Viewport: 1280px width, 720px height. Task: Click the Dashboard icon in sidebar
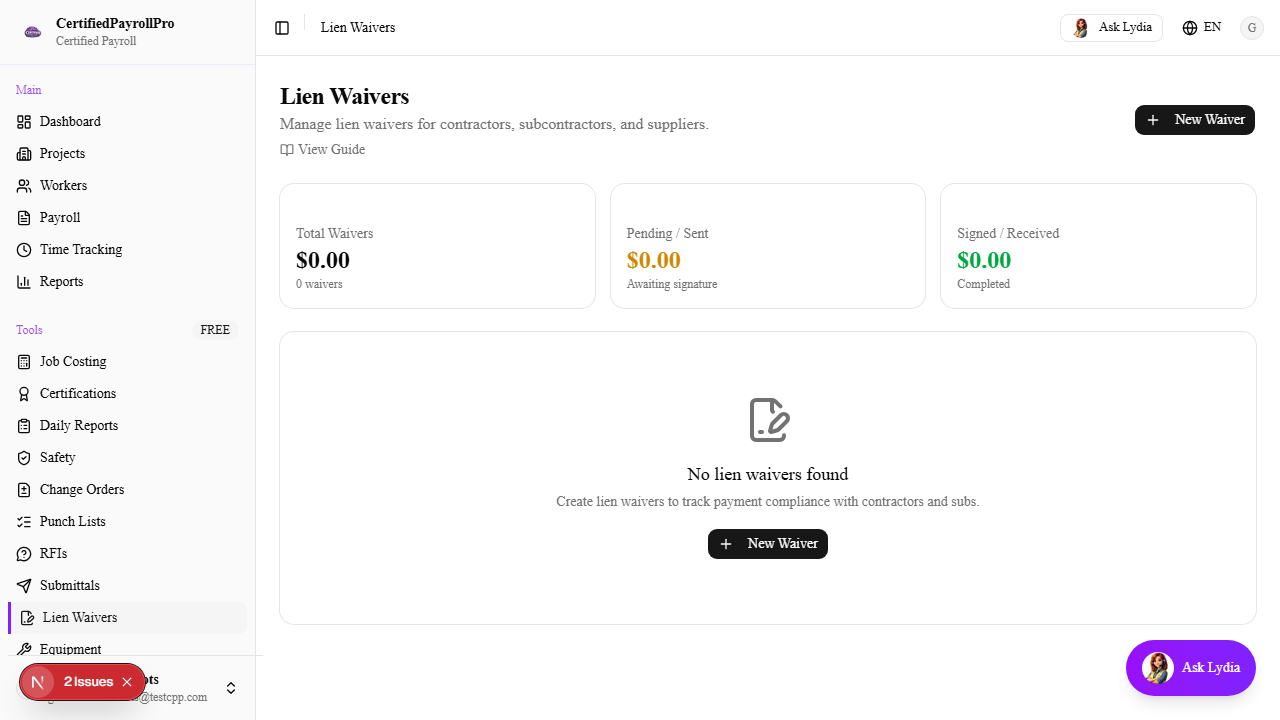point(24,122)
